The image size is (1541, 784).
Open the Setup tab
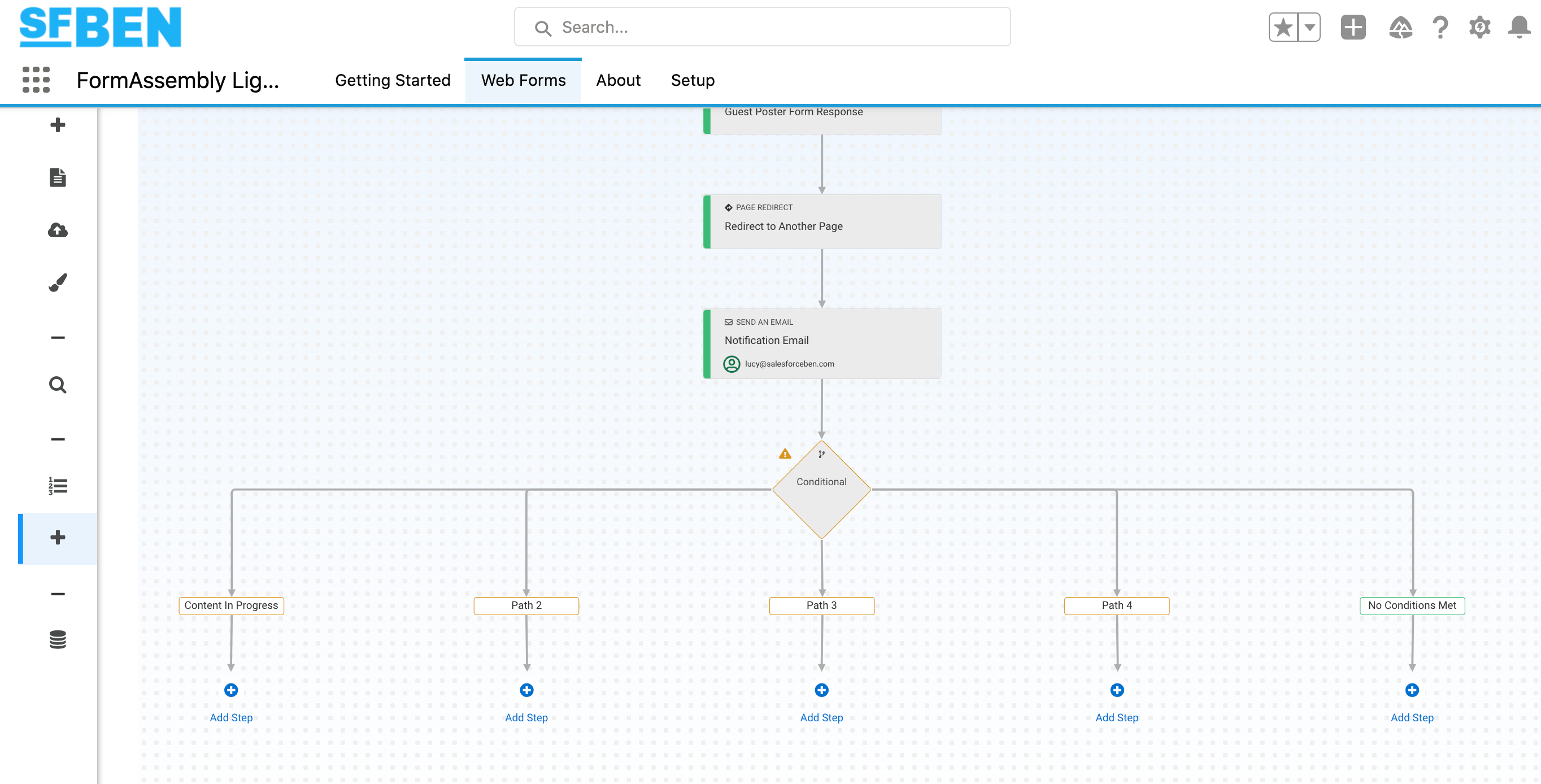coord(692,80)
